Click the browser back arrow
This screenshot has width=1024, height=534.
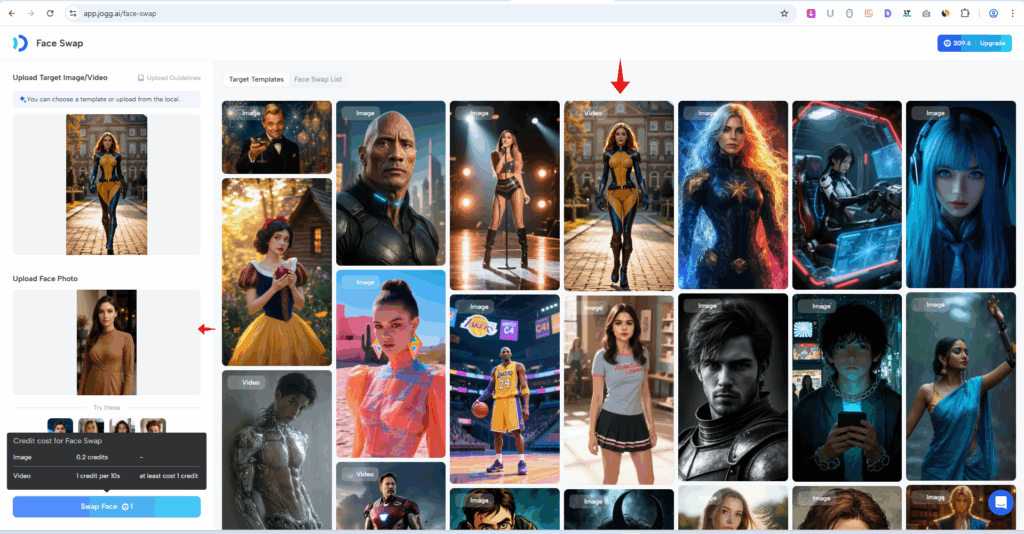11,14
